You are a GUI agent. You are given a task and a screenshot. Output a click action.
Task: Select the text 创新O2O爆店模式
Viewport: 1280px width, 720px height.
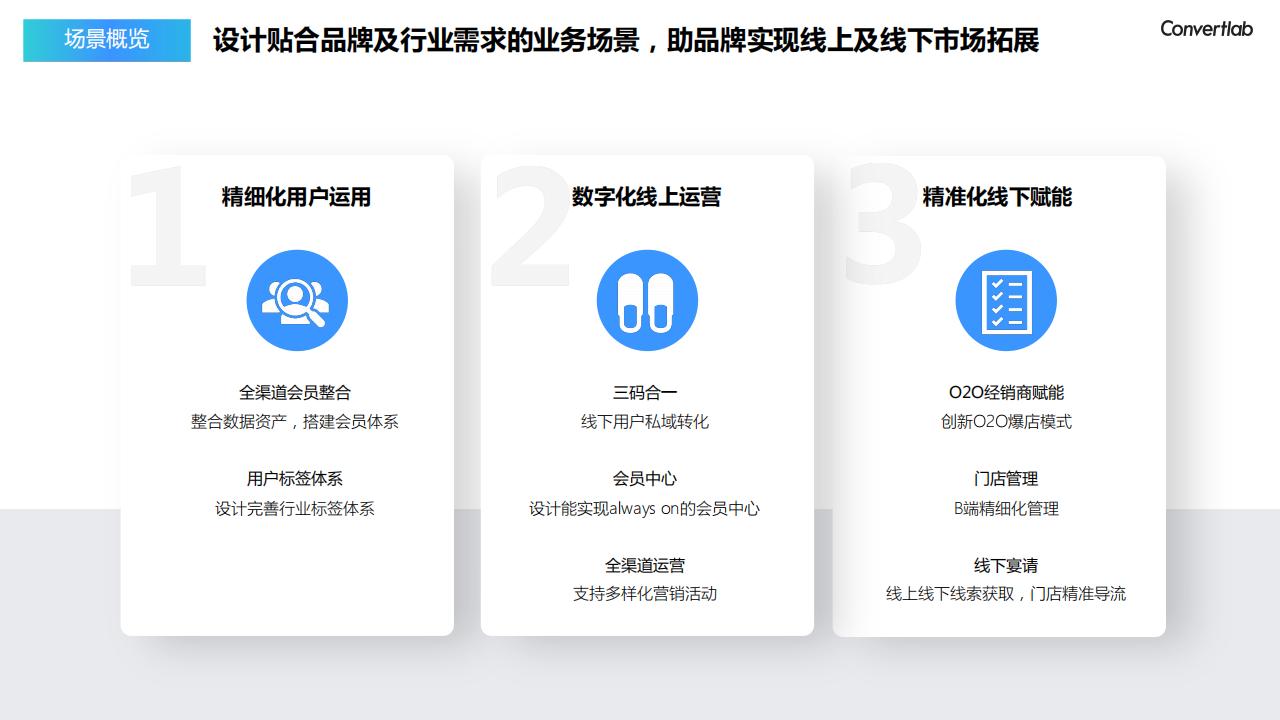point(1006,422)
